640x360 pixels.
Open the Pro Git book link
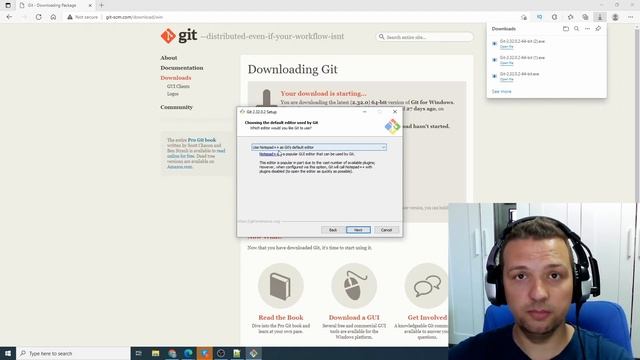point(202,140)
